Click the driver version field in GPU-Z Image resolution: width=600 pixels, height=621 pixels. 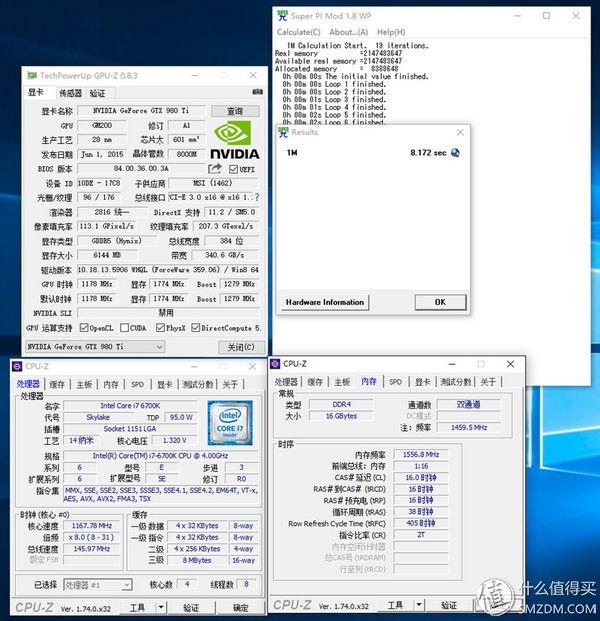coord(168,269)
